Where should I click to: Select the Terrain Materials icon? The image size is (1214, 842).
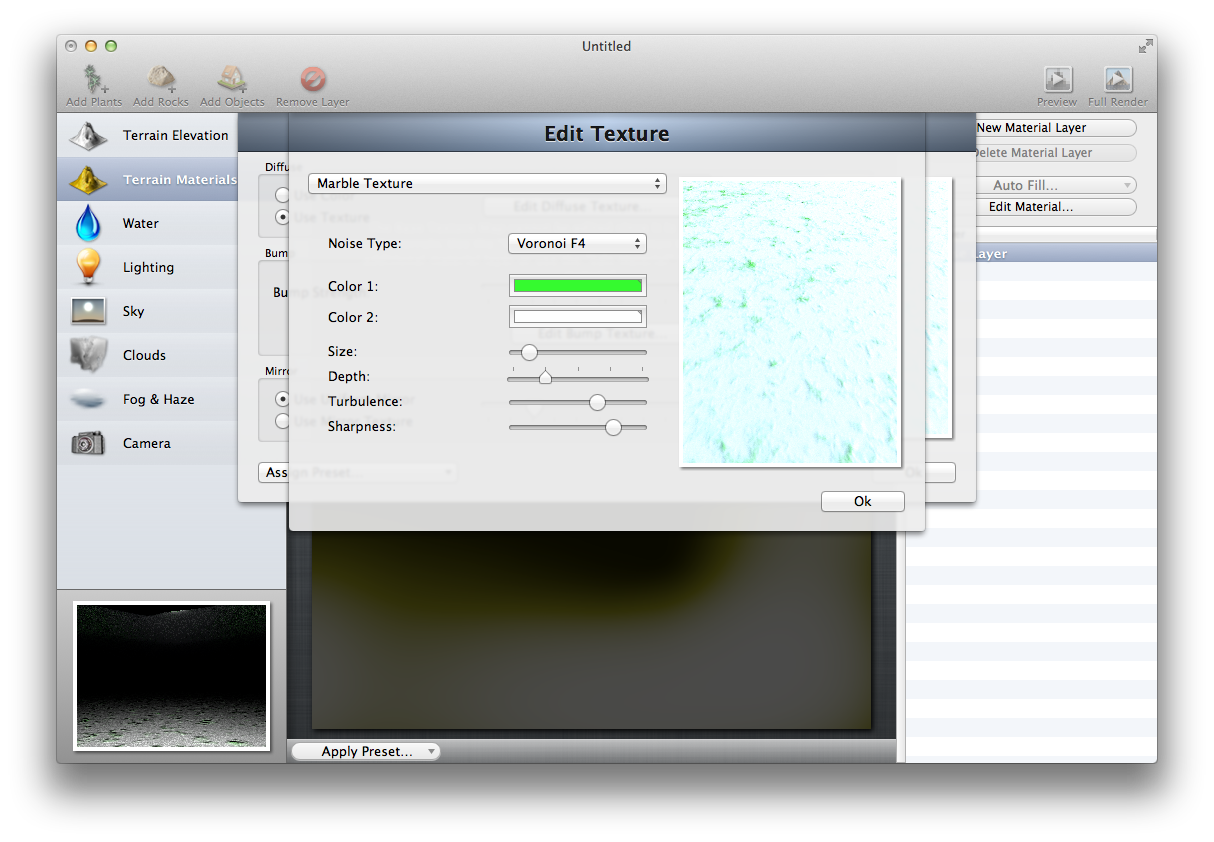(x=88, y=180)
